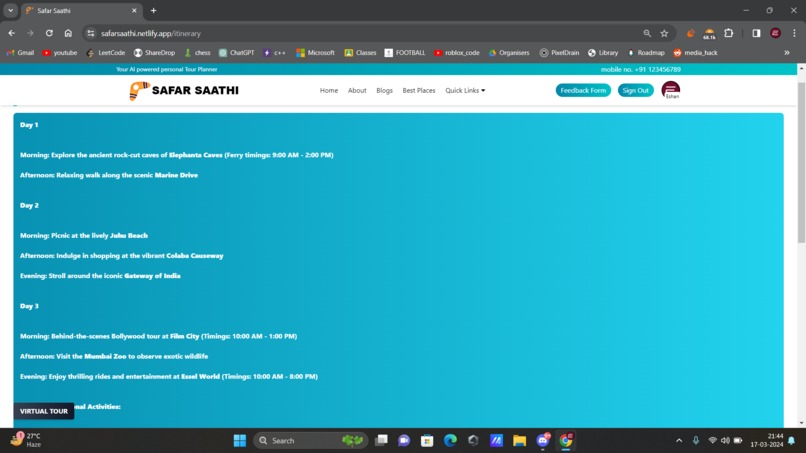This screenshot has height=453, width=806.
Task: Open the clock showing 21:44
Action: pos(766,440)
